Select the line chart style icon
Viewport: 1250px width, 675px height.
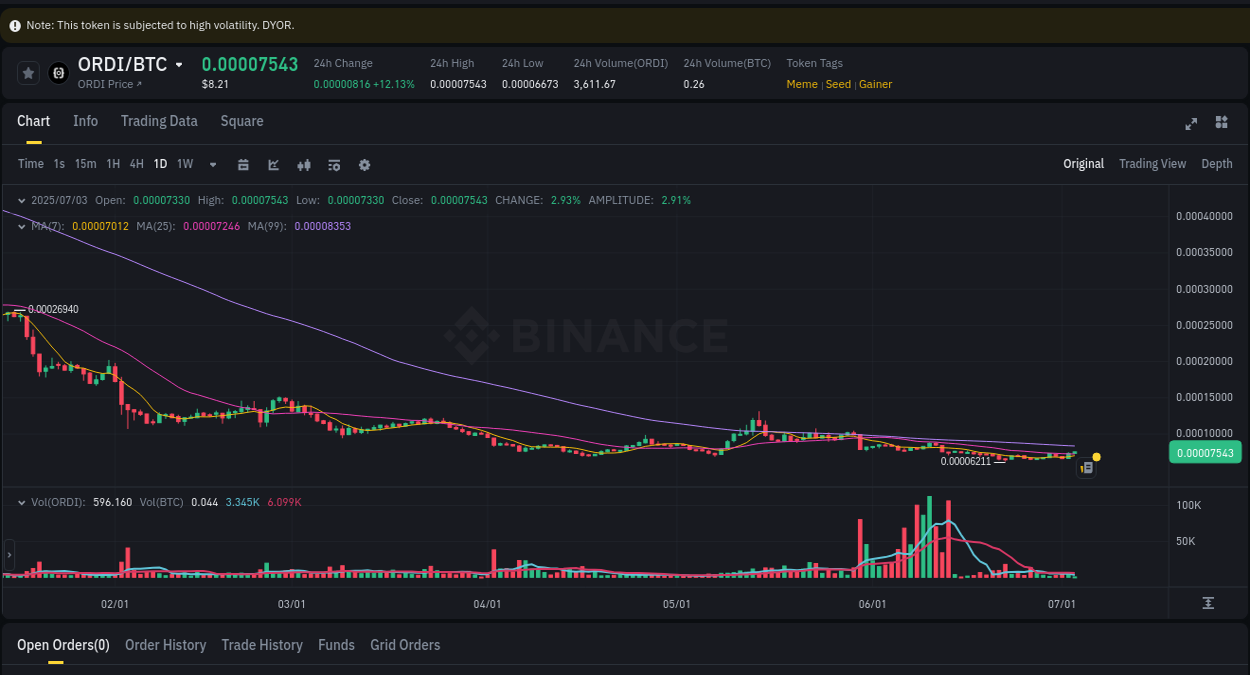click(x=273, y=164)
